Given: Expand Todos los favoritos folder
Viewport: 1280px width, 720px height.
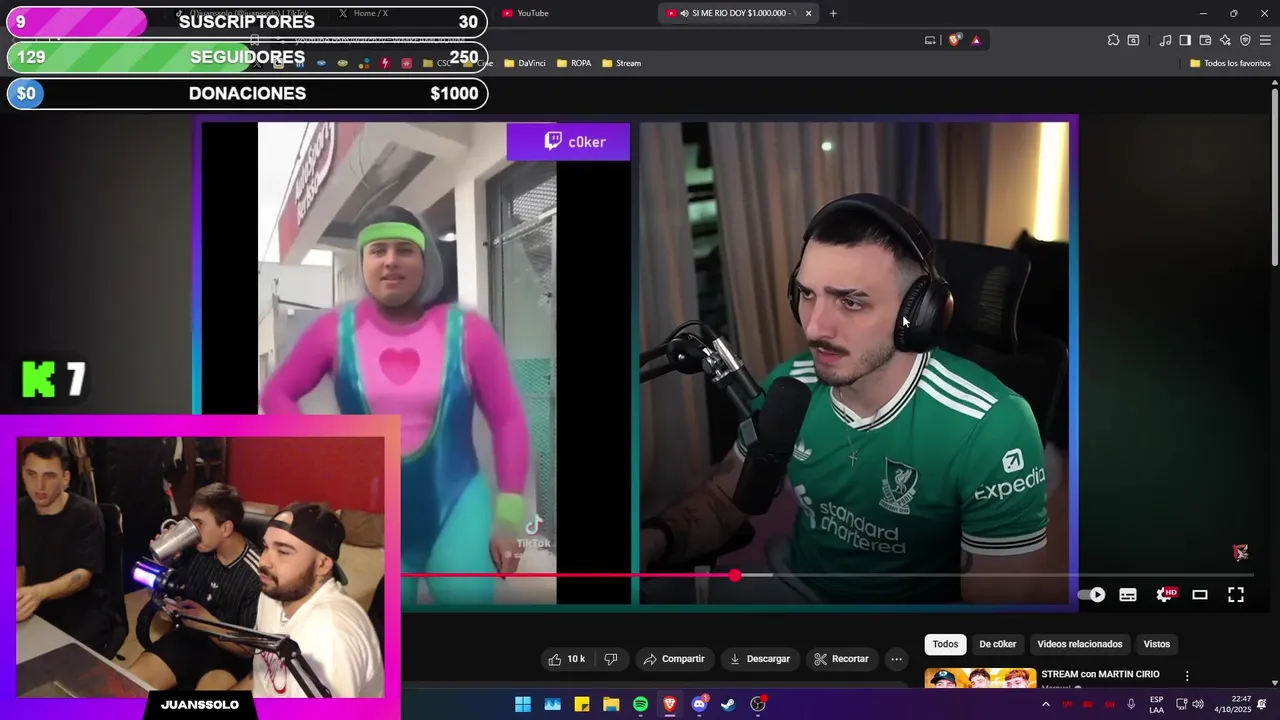Looking at the screenshot, I should (1230, 63).
